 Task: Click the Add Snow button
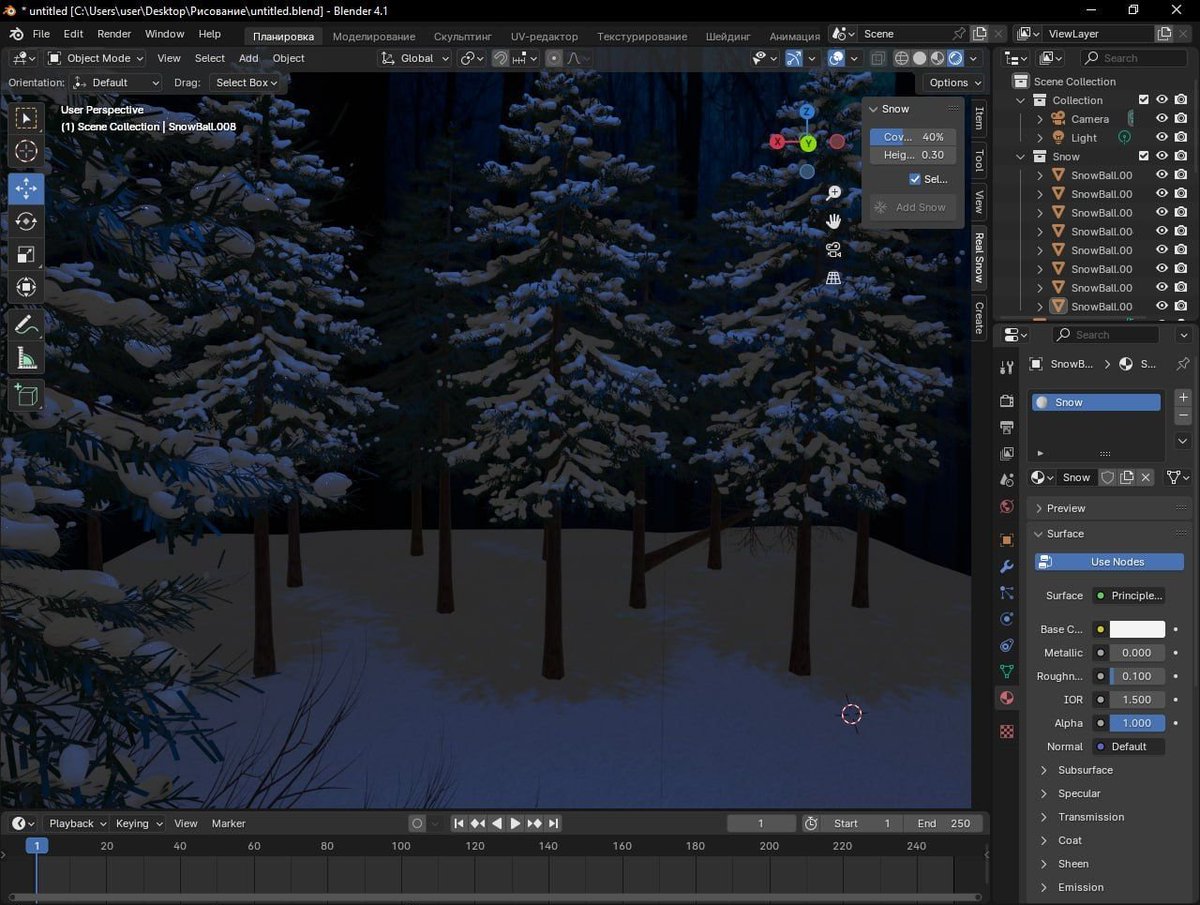pos(911,207)
